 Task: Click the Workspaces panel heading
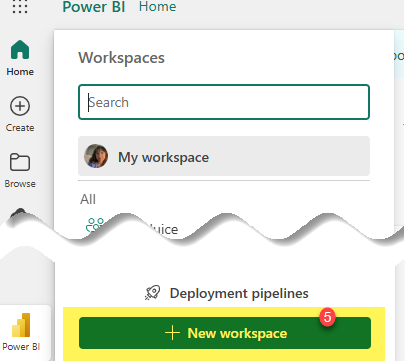click(121, 58)
